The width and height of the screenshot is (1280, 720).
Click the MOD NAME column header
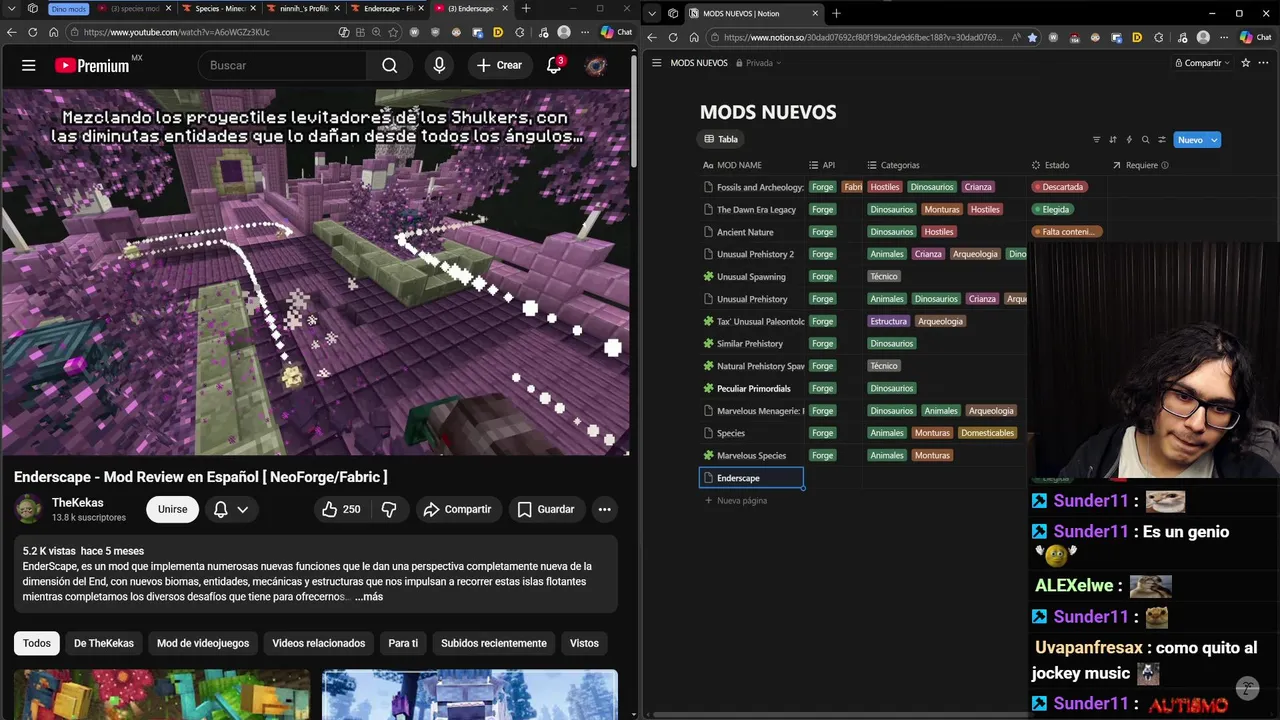[x=732, y=165]
